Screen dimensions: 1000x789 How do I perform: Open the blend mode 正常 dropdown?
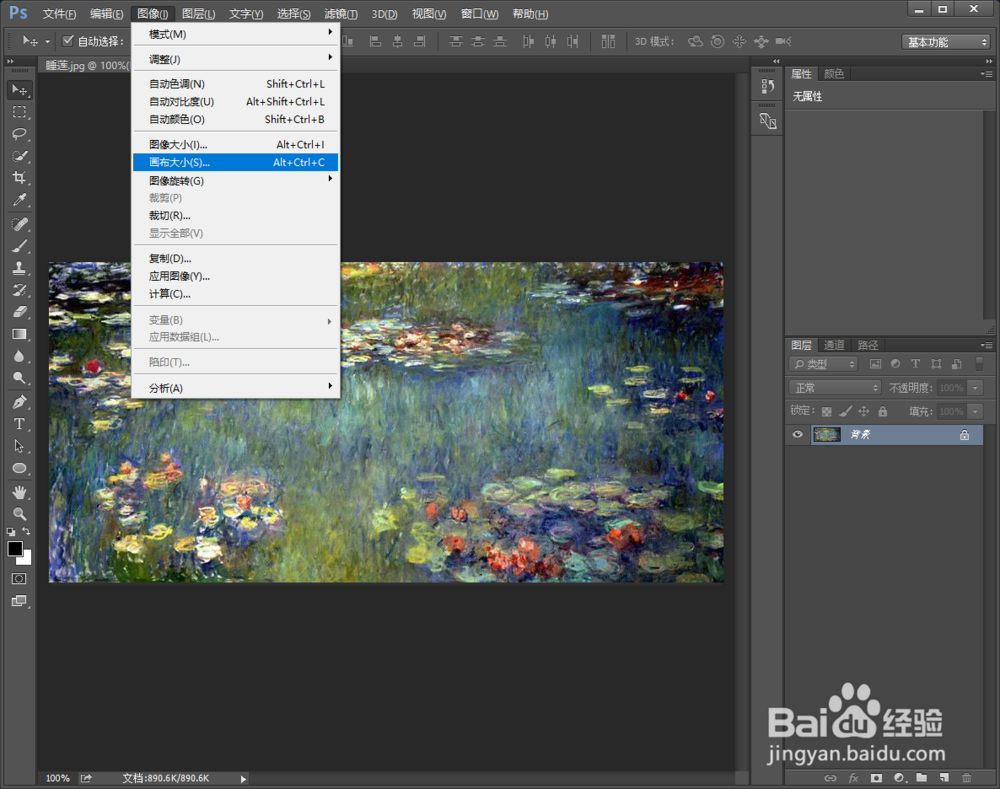click(x=835, y=388)
